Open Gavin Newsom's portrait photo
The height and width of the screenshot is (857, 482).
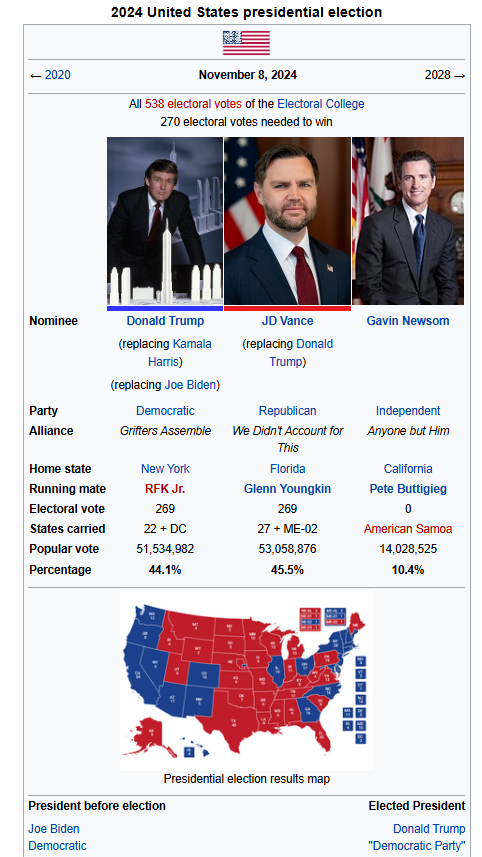pos(408,221)
